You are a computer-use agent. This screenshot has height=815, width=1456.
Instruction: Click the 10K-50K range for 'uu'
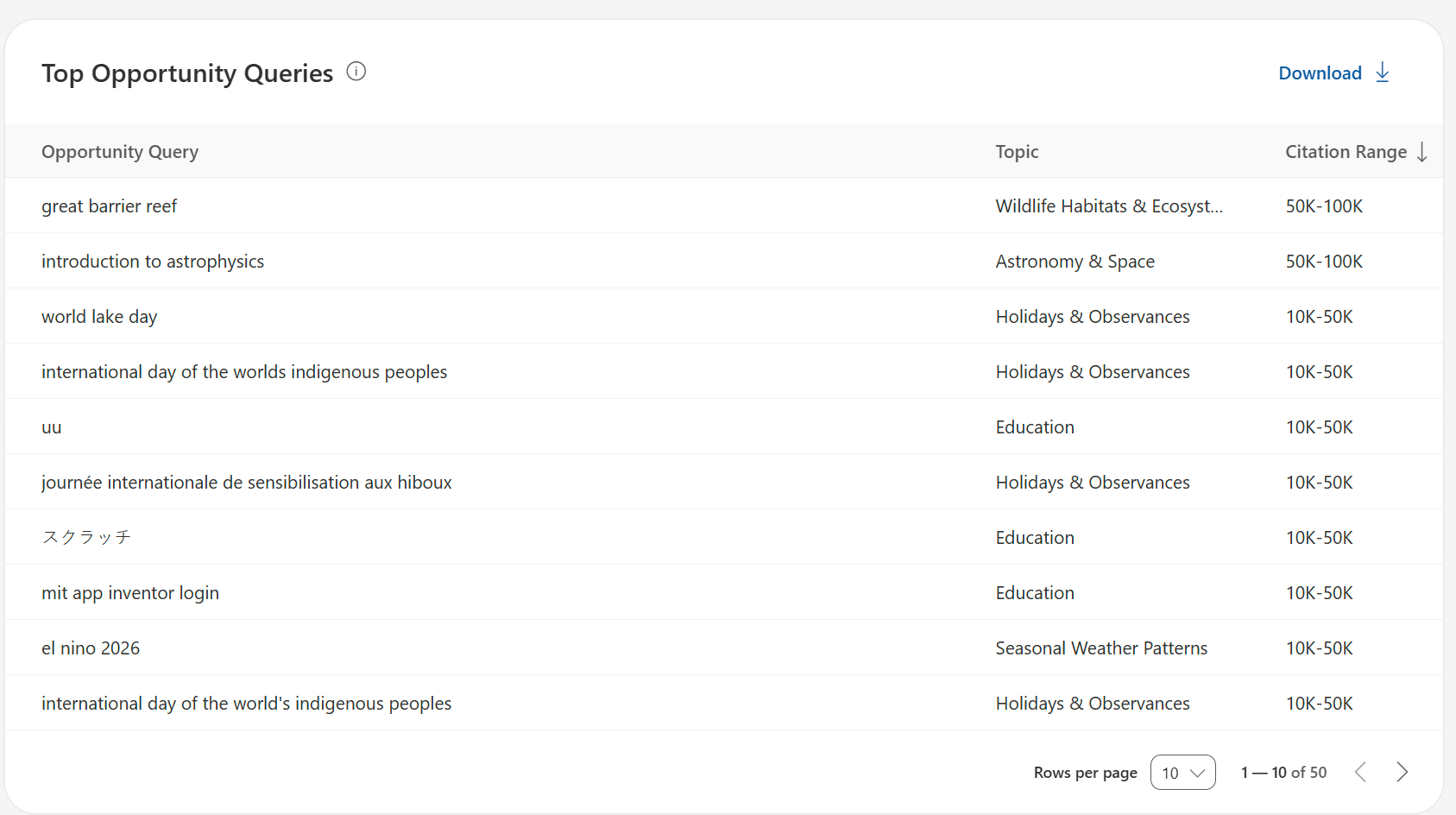1319,427
